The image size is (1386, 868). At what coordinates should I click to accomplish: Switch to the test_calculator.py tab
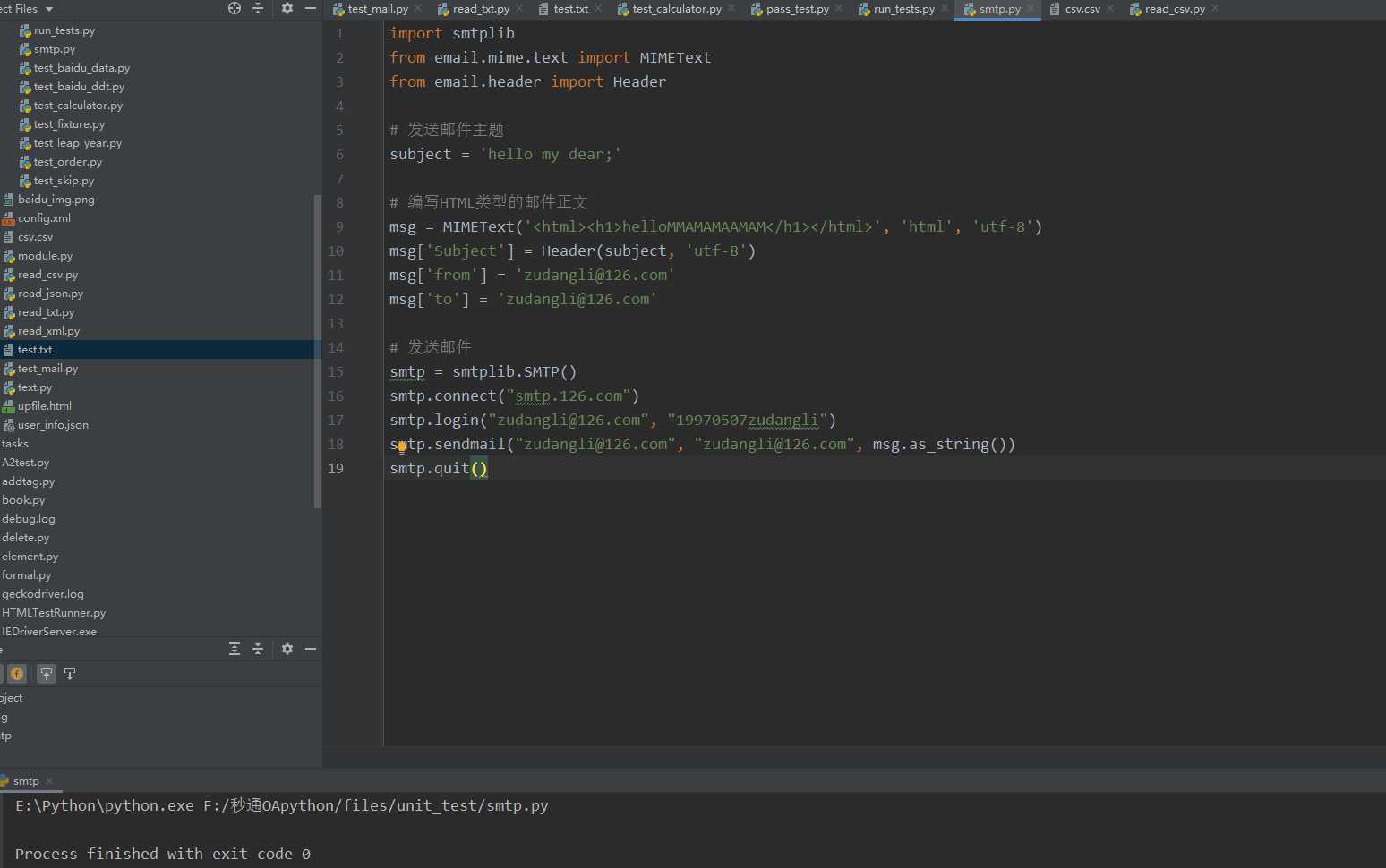pos(676,9)
